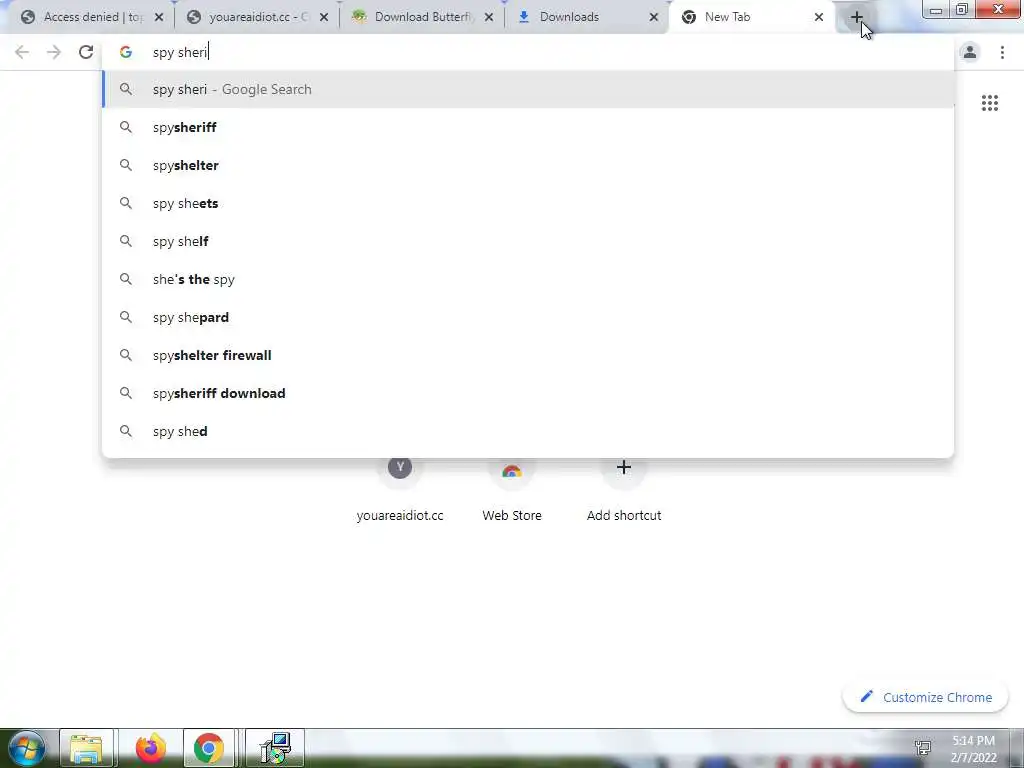Close the New Tab tab
This screenshot has width=1024, height=768.
(x=819, y=18)
